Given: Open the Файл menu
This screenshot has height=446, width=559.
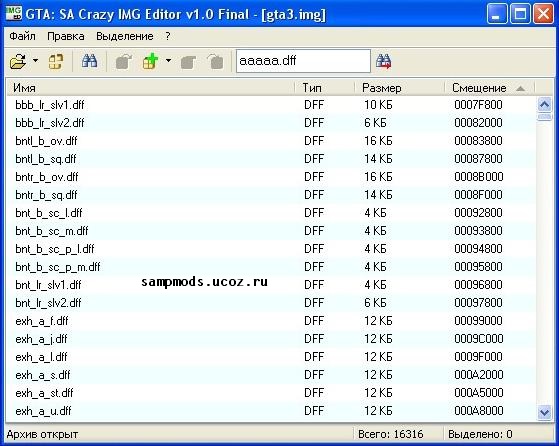Looking at the screenshot, I should tap(22, 36).
